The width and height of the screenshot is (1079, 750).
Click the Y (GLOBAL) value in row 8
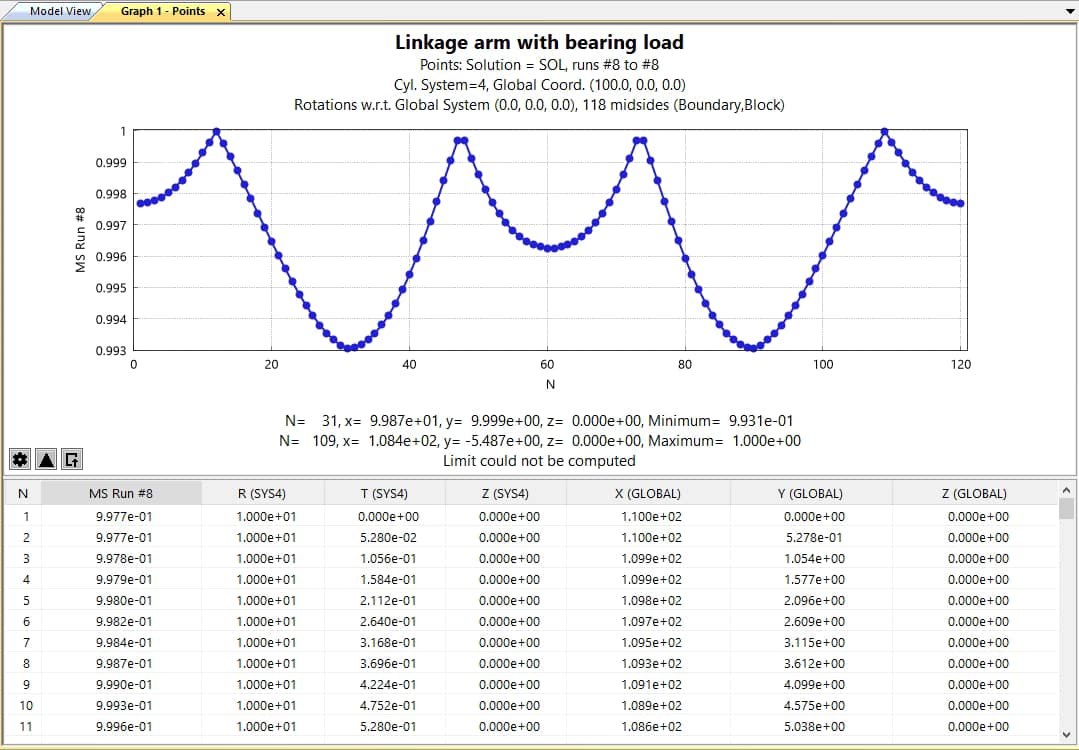point(810,664)
